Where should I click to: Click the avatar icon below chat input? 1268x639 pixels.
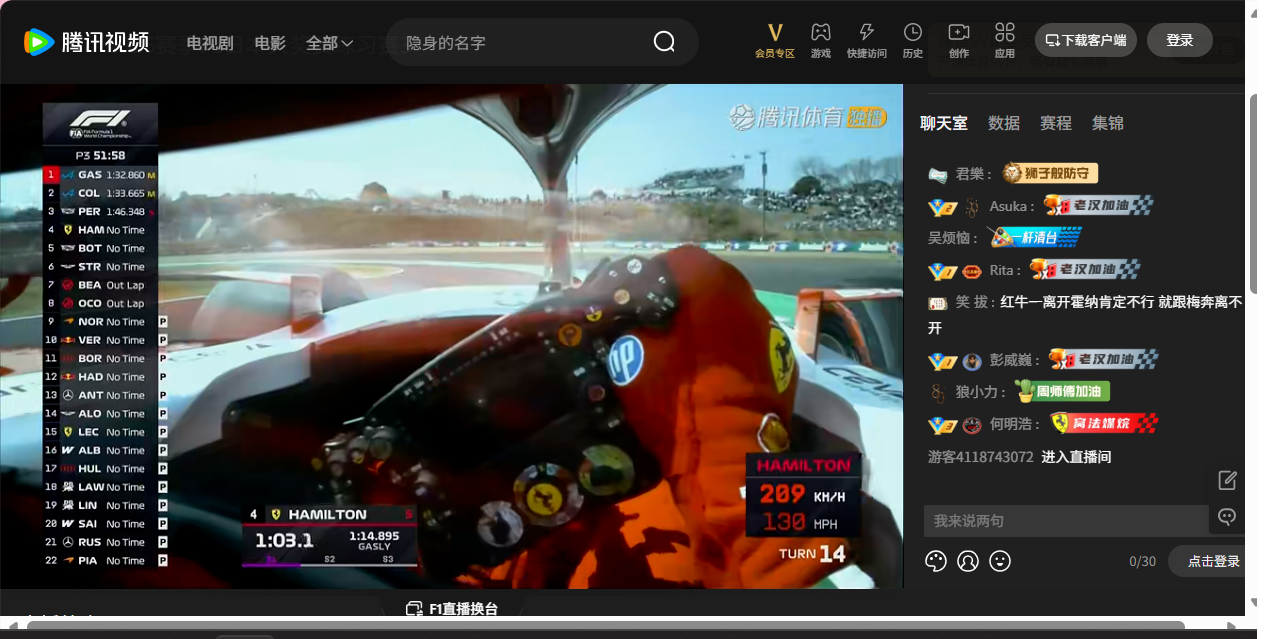point(968,561)
